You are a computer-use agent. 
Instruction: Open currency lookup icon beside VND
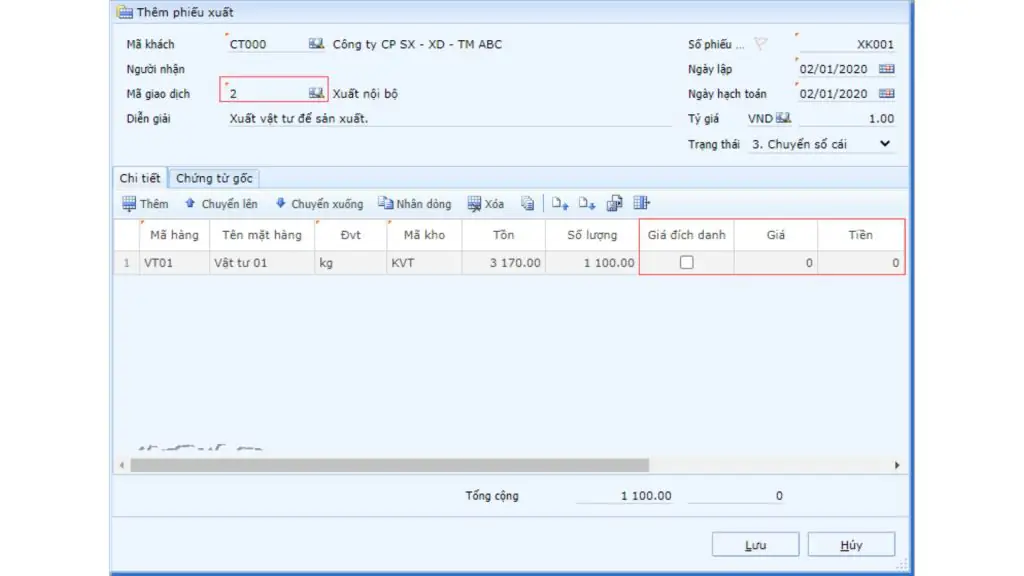tap(784, 118)
